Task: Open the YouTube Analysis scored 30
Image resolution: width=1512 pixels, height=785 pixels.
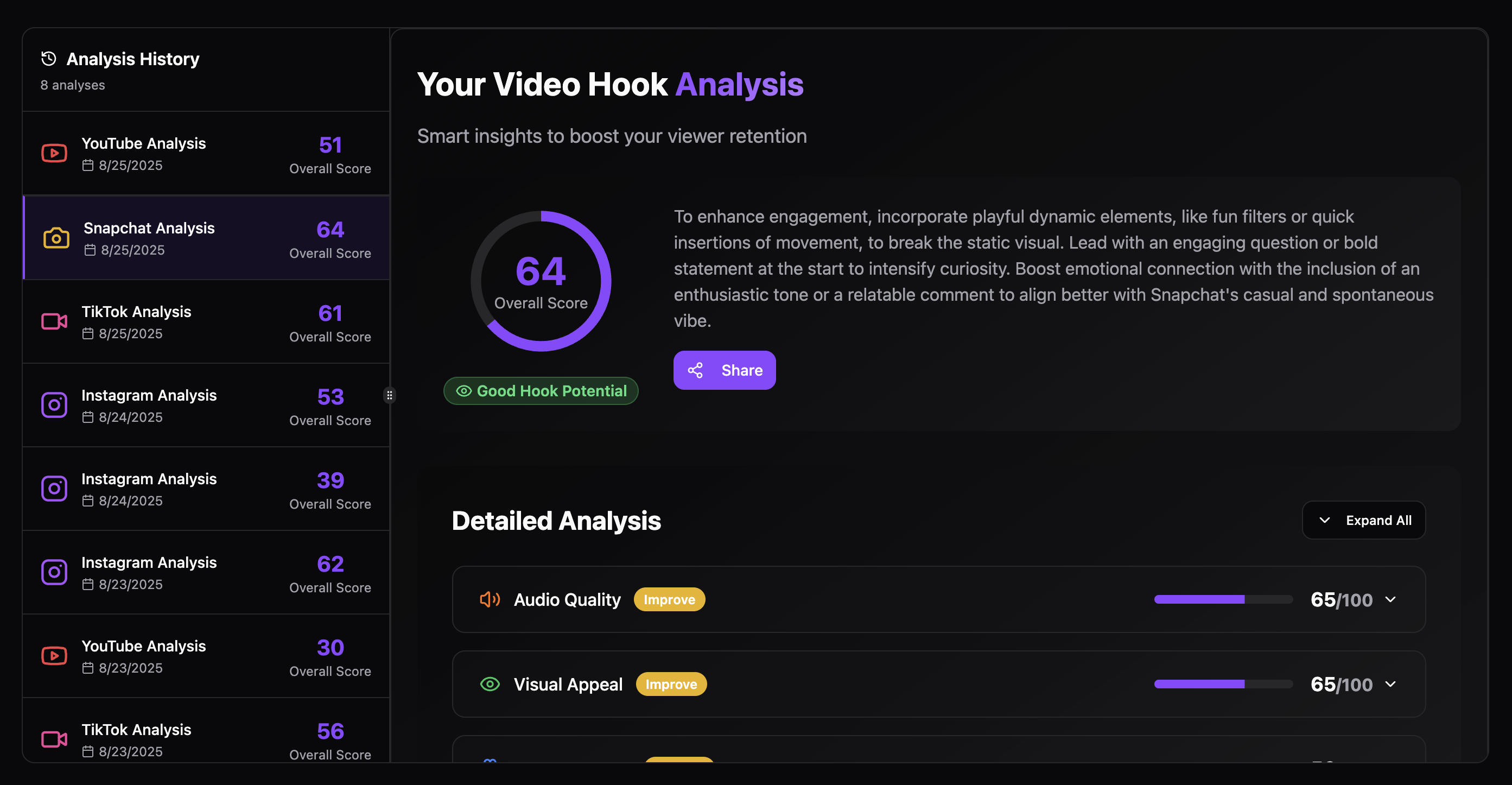Action: [x=206, y=656]
